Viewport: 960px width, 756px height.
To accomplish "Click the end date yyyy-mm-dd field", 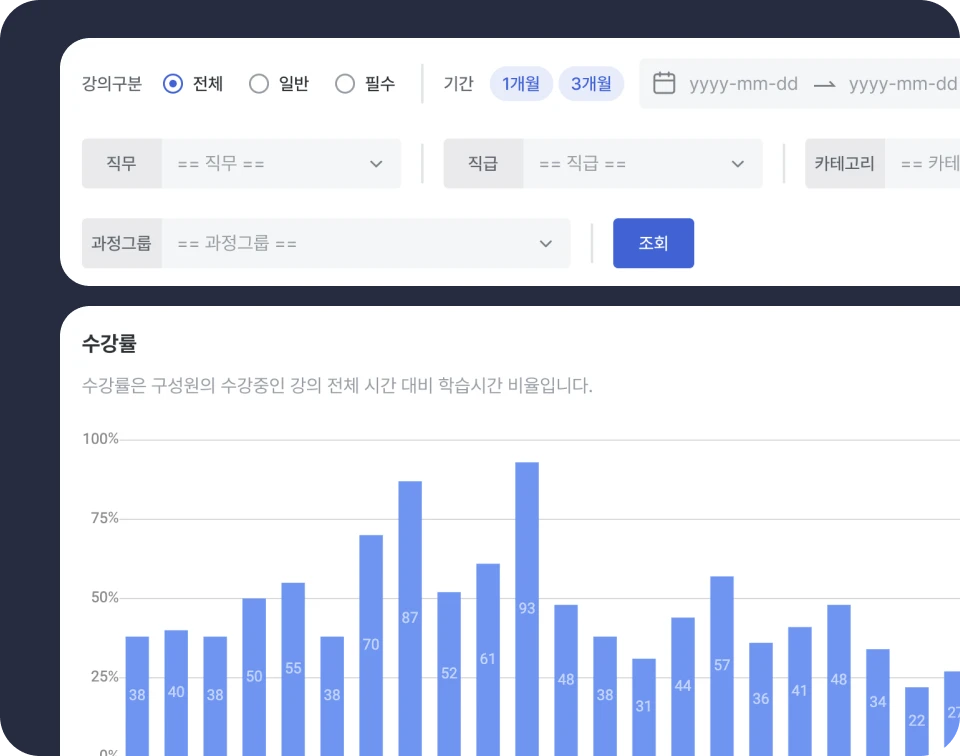I will [x=902, y=84].
